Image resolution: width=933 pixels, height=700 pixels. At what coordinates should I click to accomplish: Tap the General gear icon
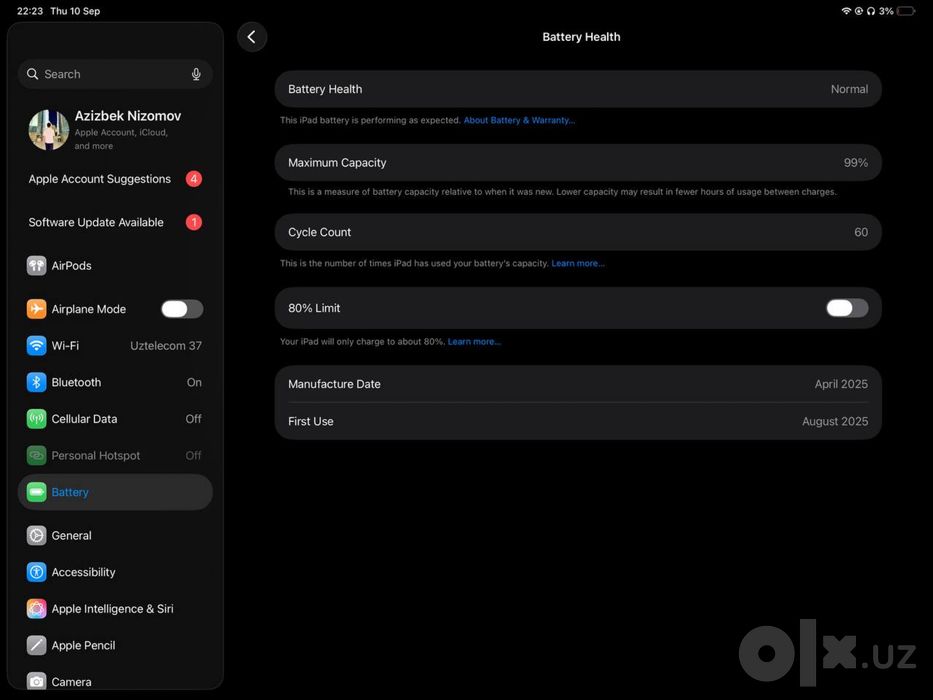(36, 535)
